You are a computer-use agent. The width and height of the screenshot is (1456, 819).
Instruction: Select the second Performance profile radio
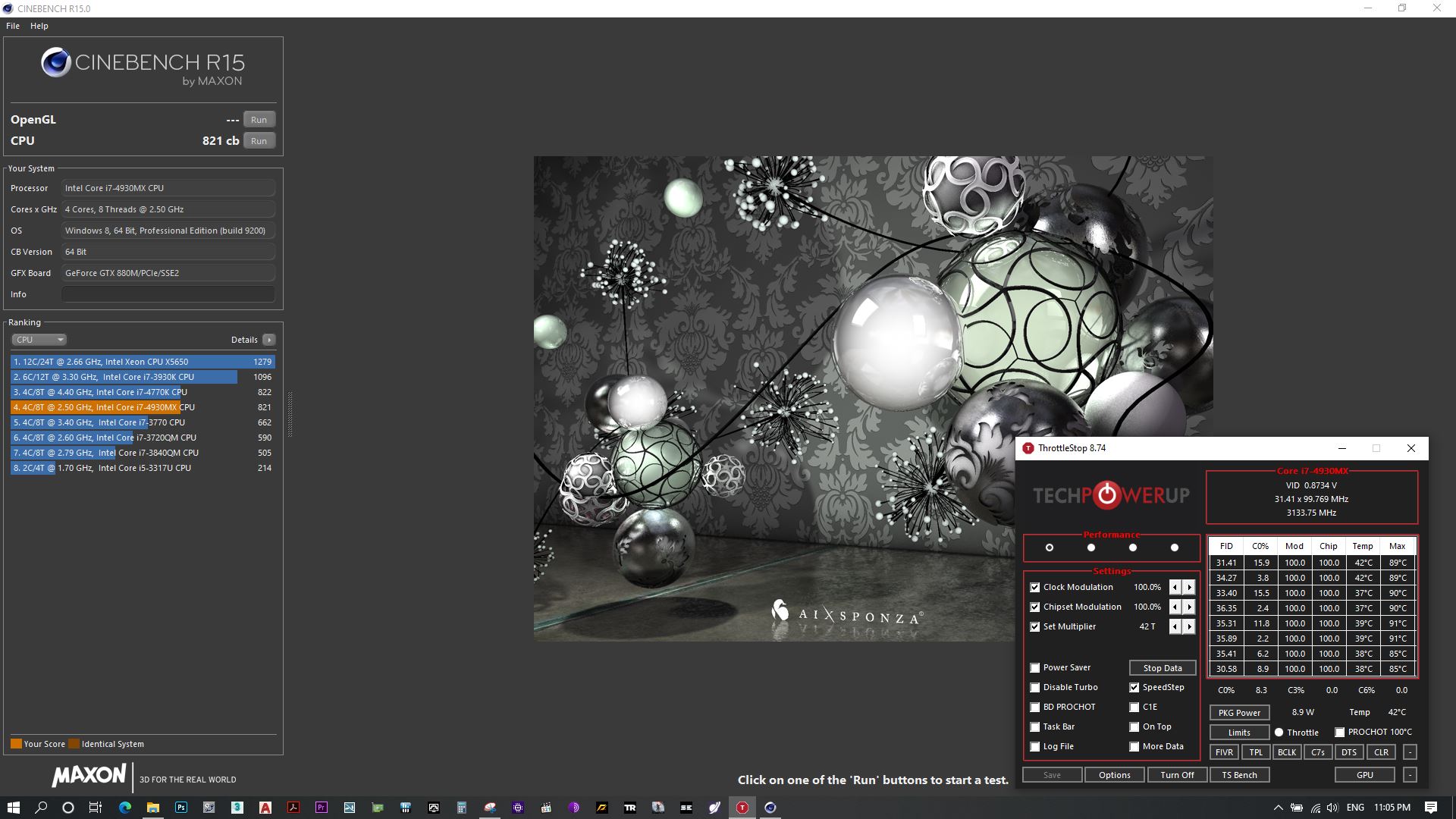[1091, 548]
